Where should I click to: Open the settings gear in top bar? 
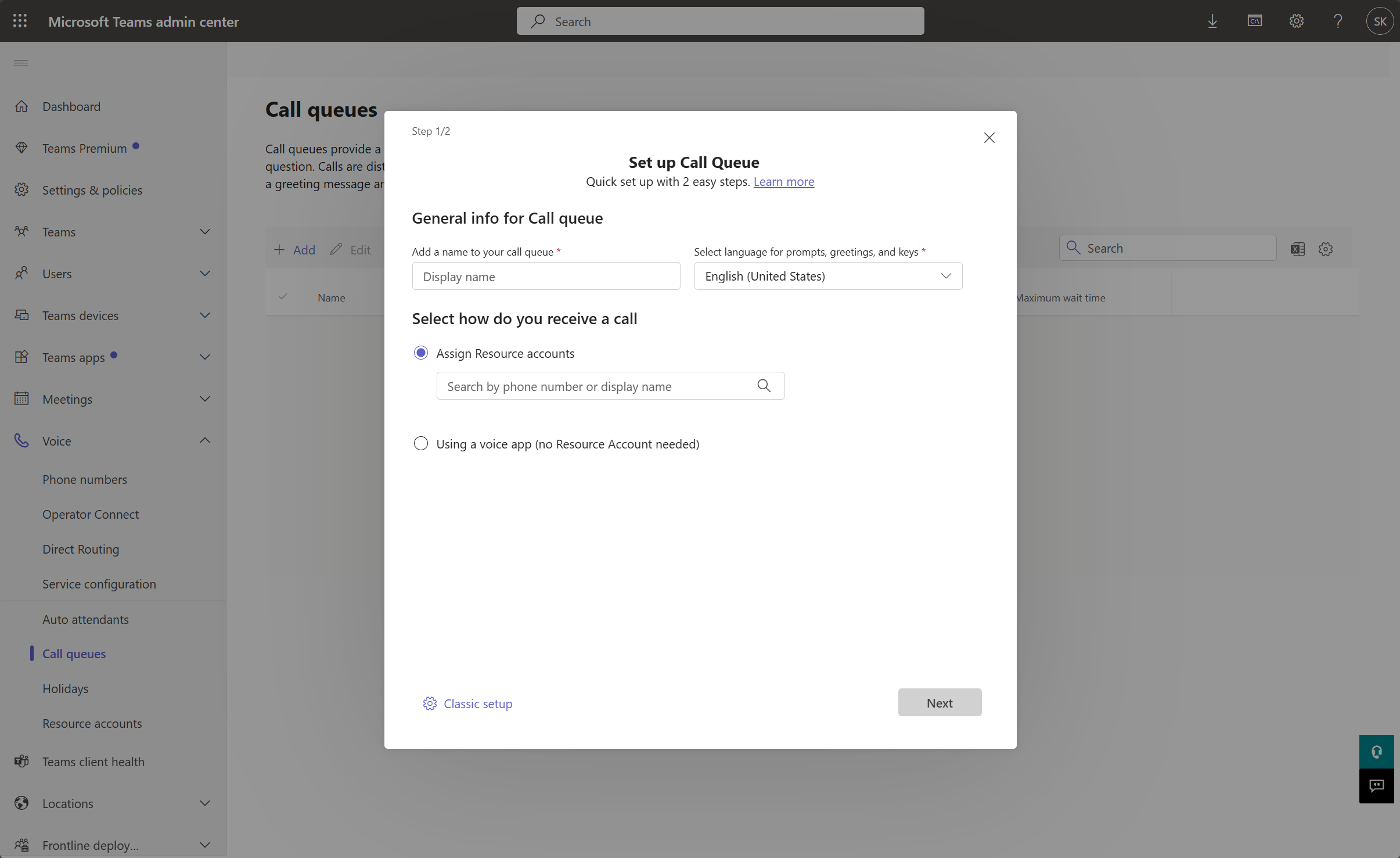(1297, 21)
